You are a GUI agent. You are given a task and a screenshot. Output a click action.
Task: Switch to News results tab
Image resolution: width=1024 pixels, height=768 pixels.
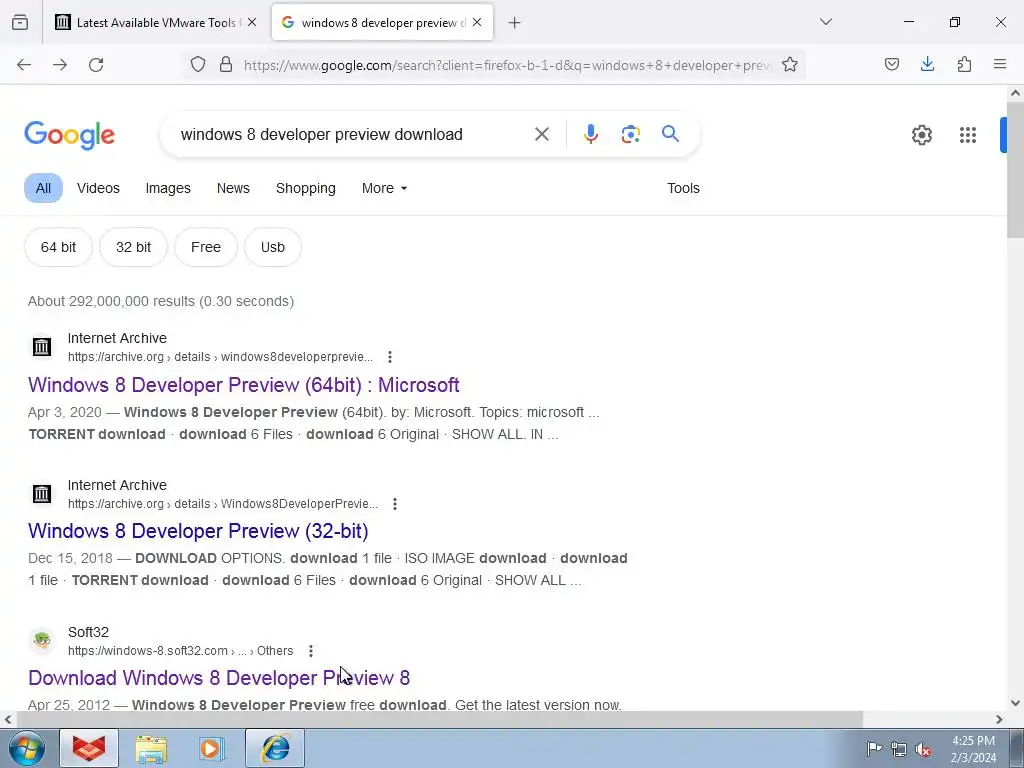point(233,188)
